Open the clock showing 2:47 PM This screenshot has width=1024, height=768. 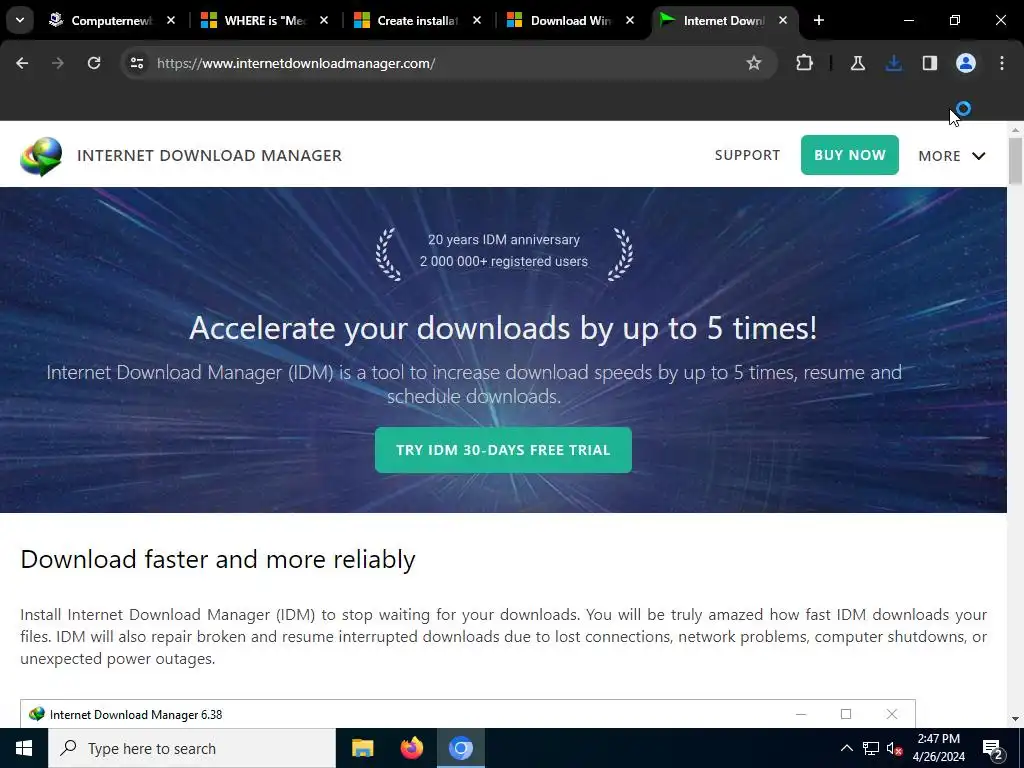tap(938, 748)
